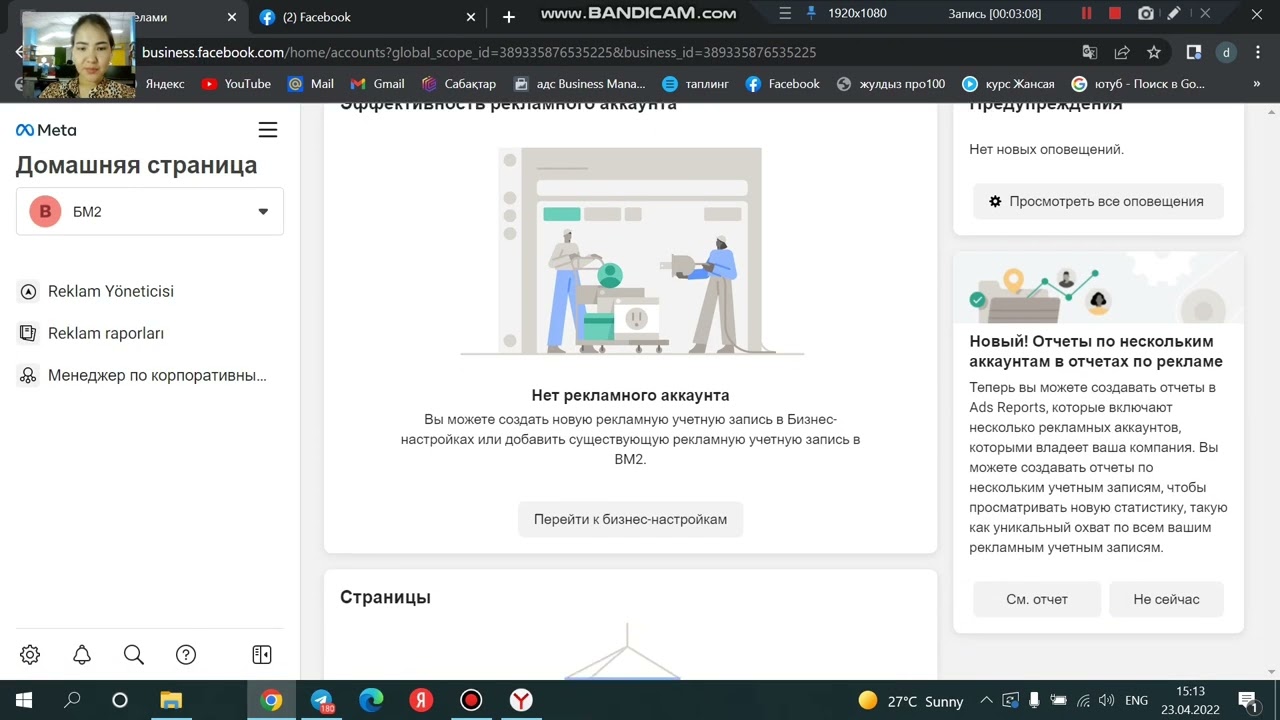Click Просмотреть все оповещения button

tap(1098, 201)
